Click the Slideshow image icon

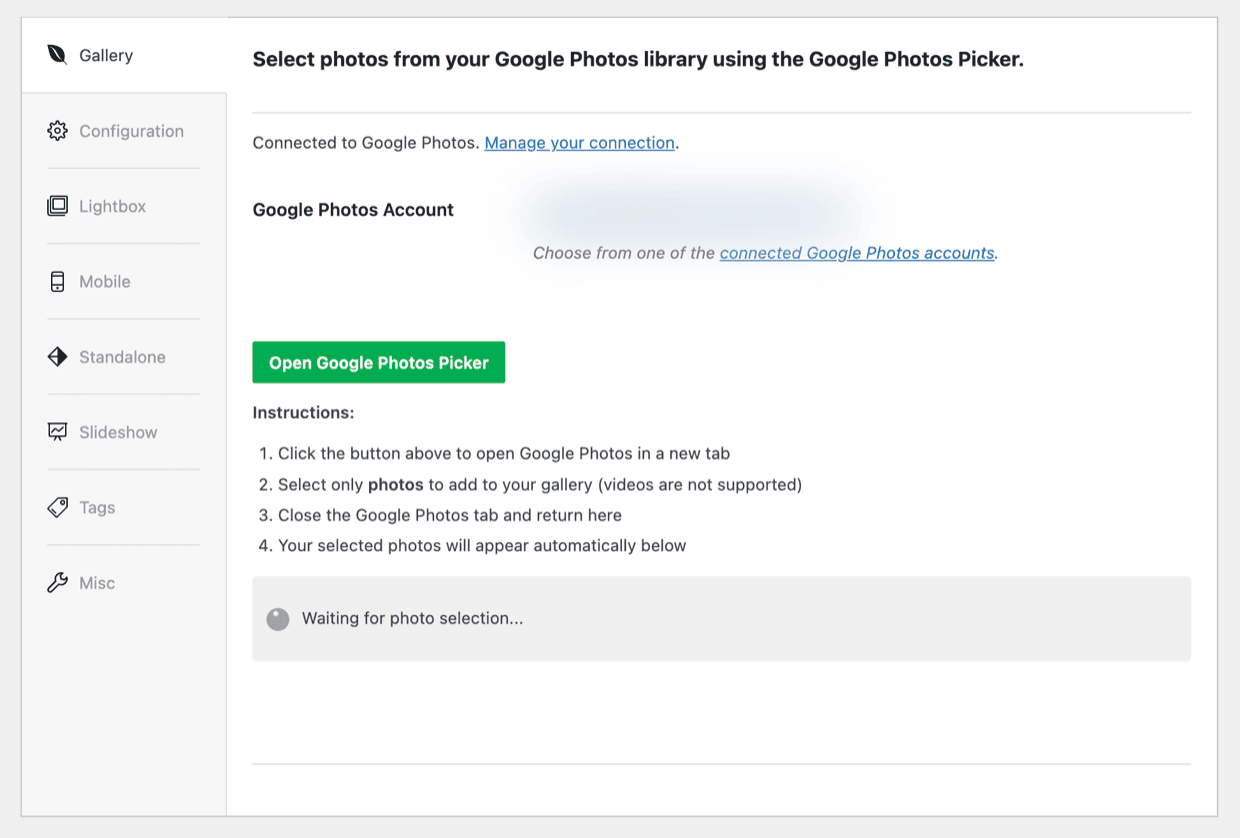pyautogui.click(x=57, y=431)
